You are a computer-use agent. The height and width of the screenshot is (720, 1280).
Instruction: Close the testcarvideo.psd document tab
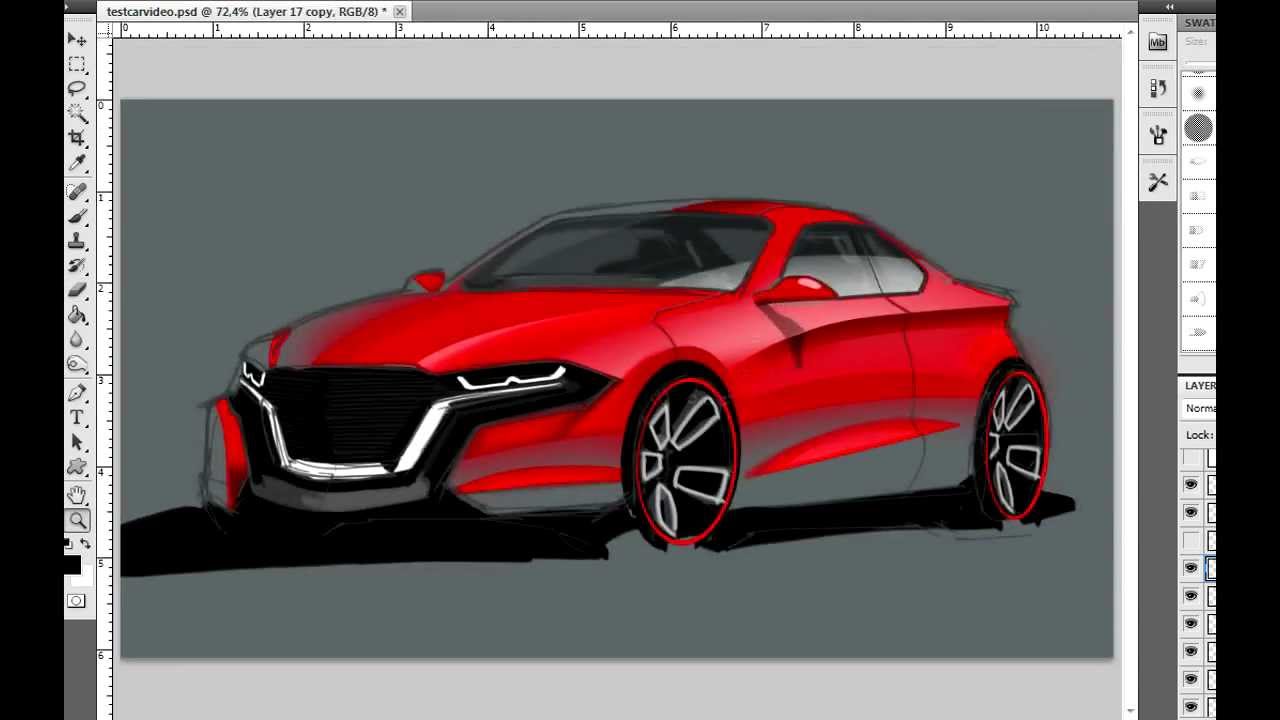click(x=400, y=12)
